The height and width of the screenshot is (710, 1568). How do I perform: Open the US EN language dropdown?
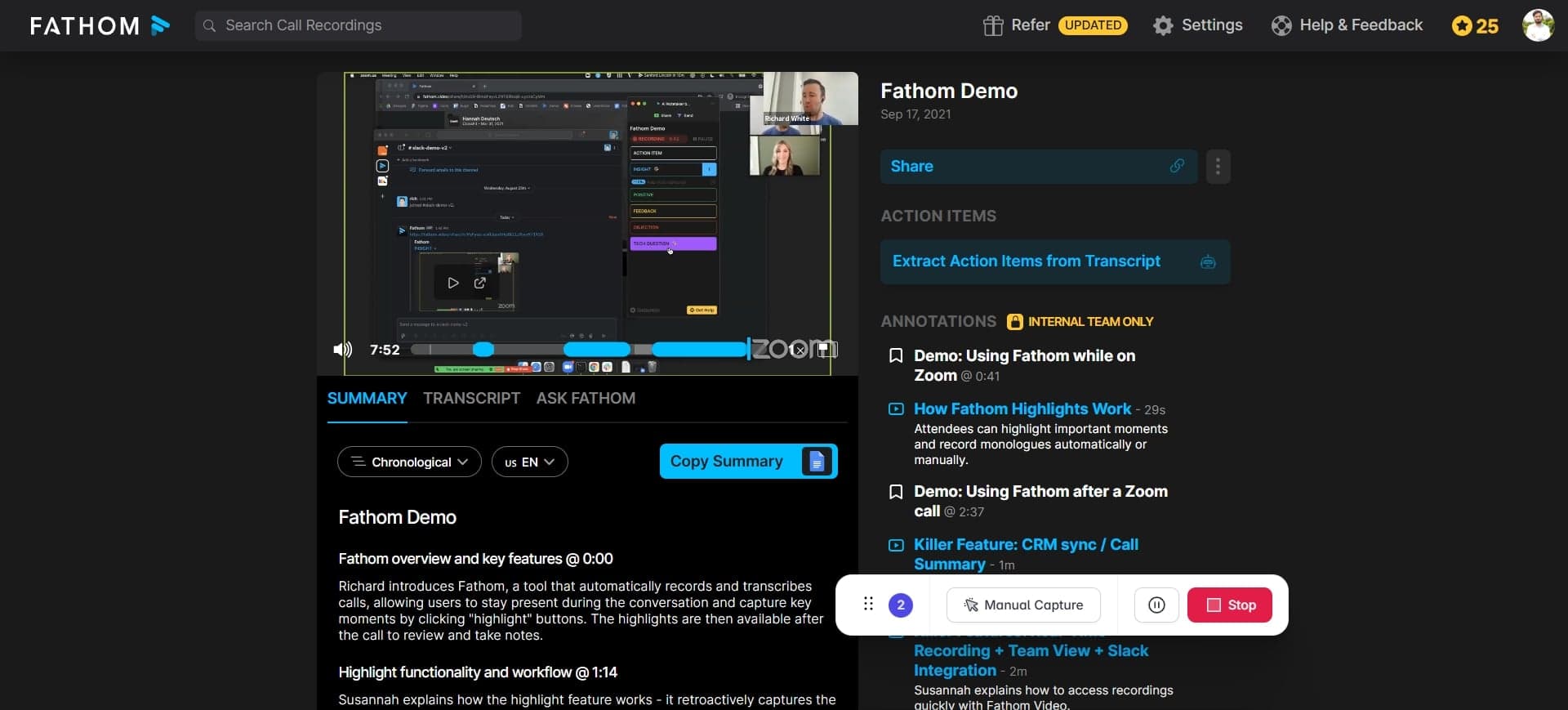click(529, 462)
